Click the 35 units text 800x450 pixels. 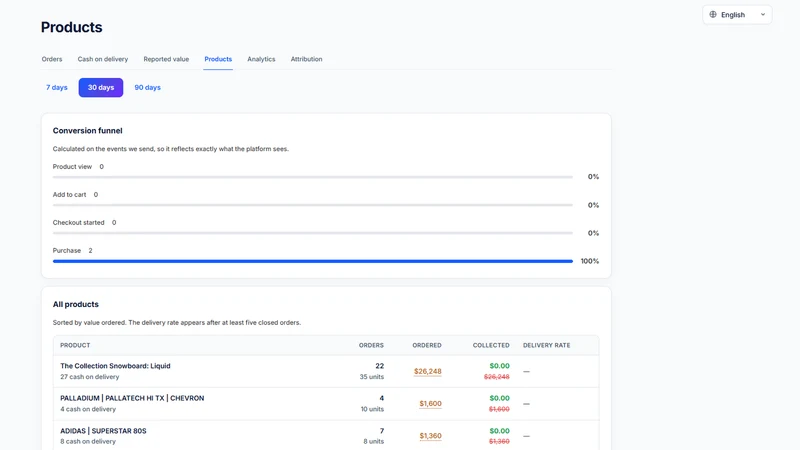point(371,377)
